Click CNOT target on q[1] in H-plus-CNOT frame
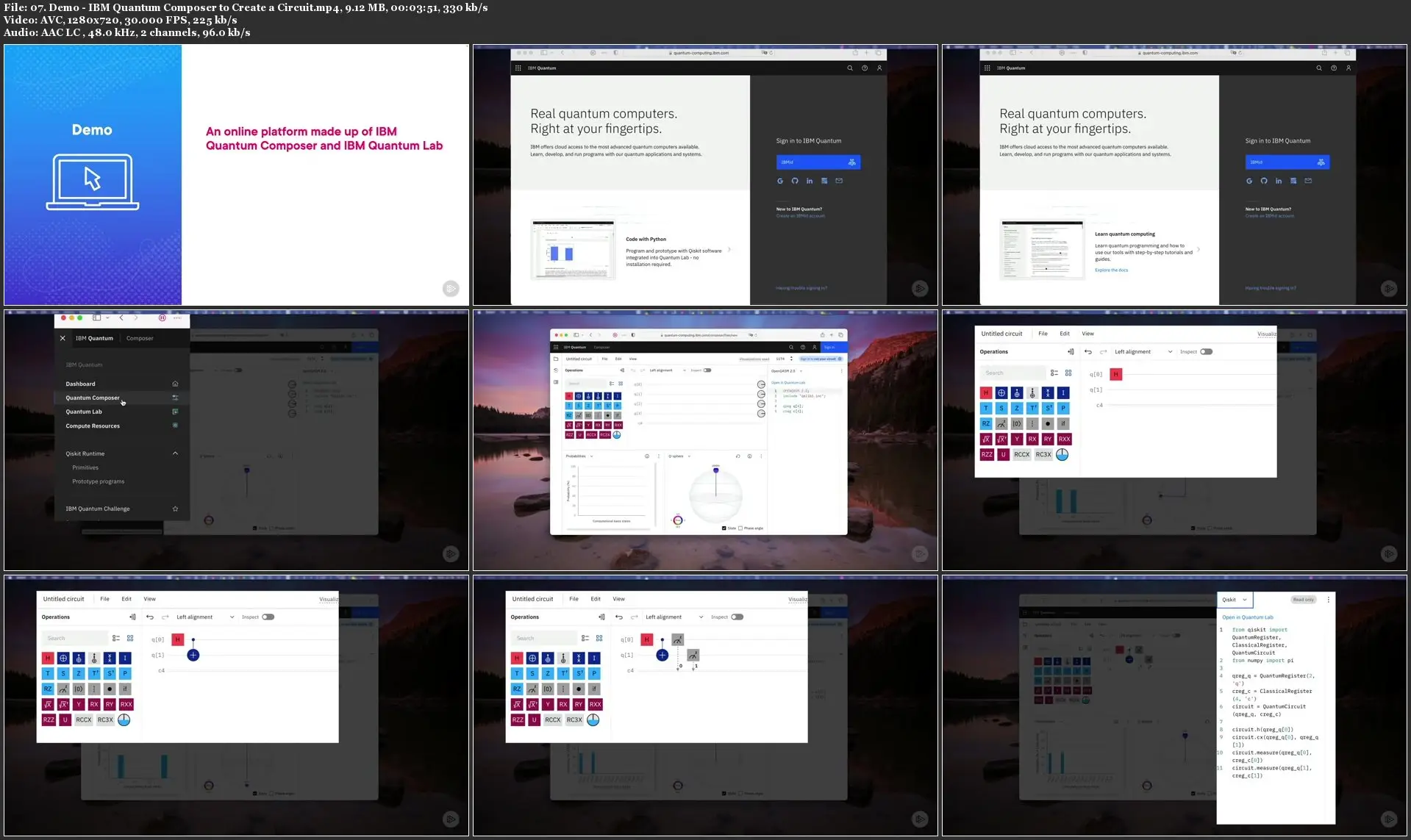Viewport: 1411px width, 840px height. tap(193, 655)
